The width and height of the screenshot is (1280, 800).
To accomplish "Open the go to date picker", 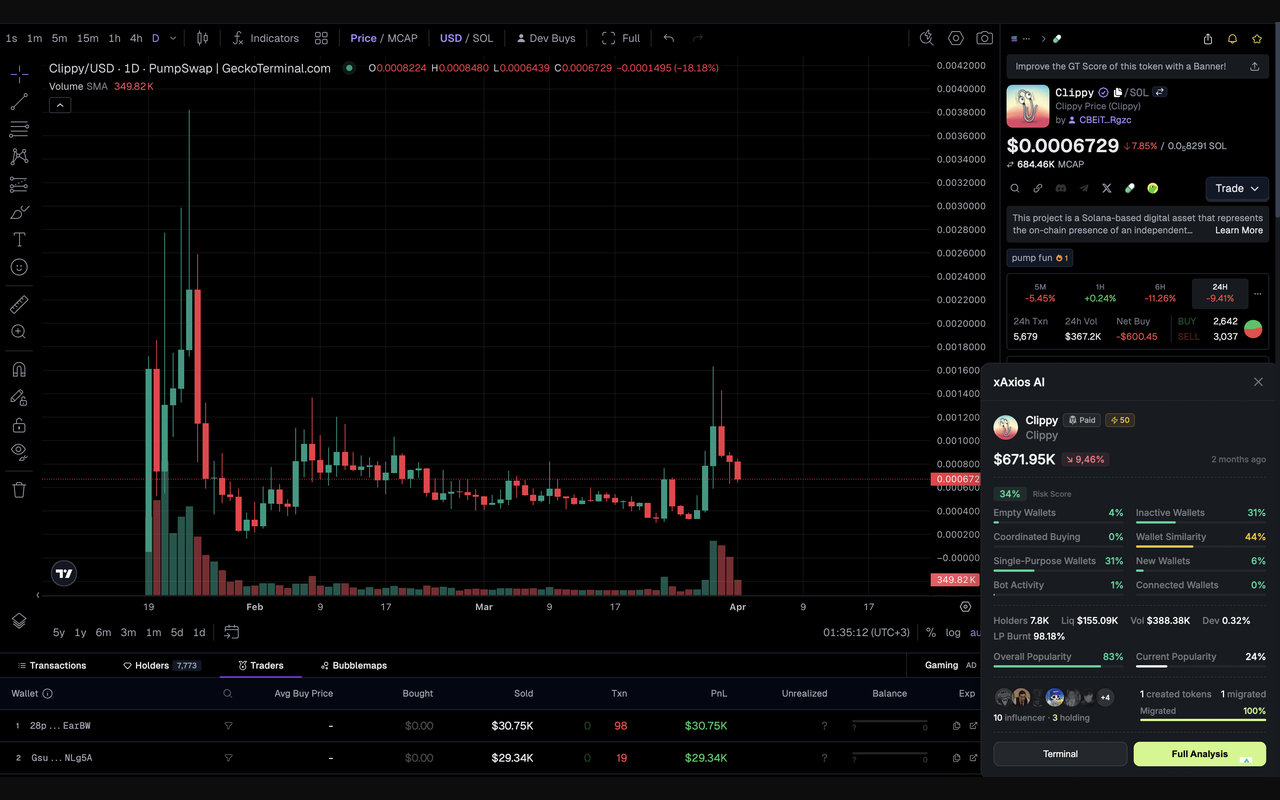I will pyautogui.click(x=232, y=632).
